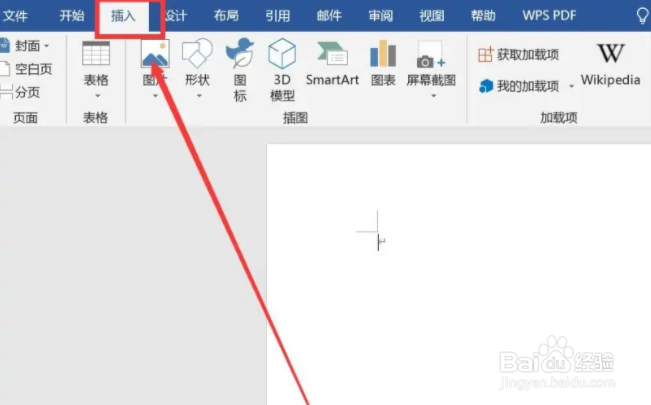Insert a blank page with 空白页
This screenshot has width=651, height=405.
27,69
